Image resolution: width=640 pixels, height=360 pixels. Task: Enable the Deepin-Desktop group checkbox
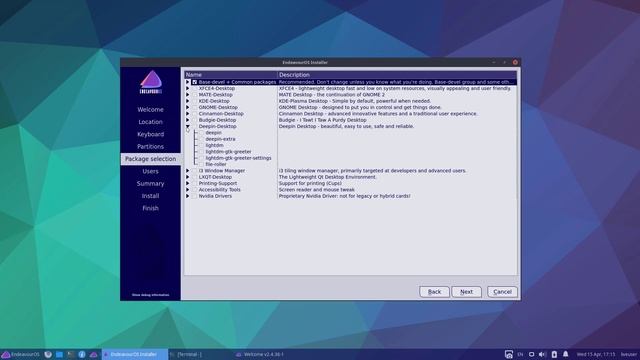195,126
